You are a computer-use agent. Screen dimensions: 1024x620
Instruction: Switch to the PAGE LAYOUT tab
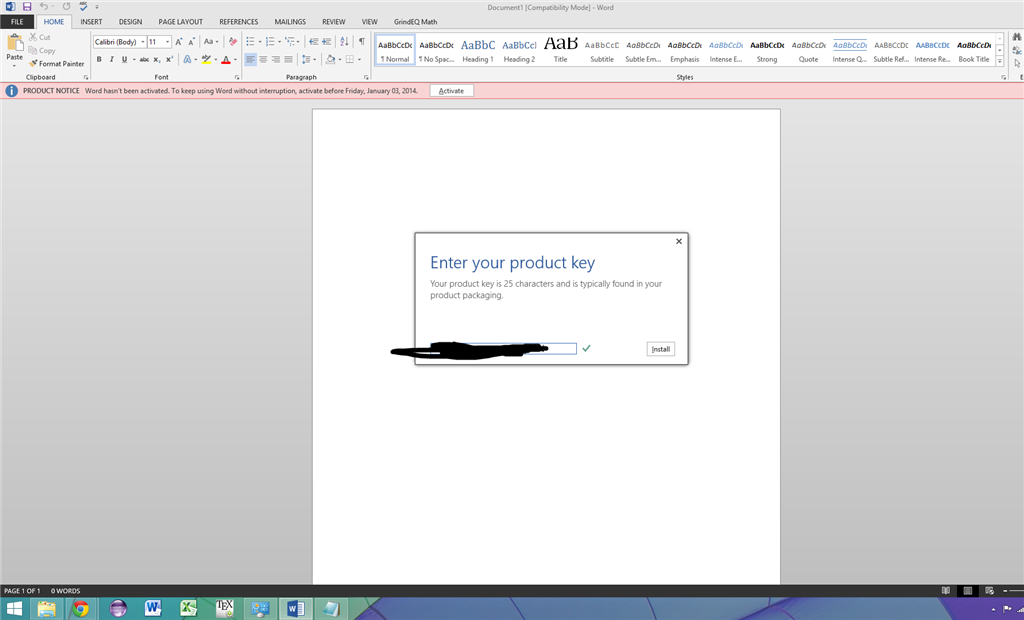coord(180,22)
